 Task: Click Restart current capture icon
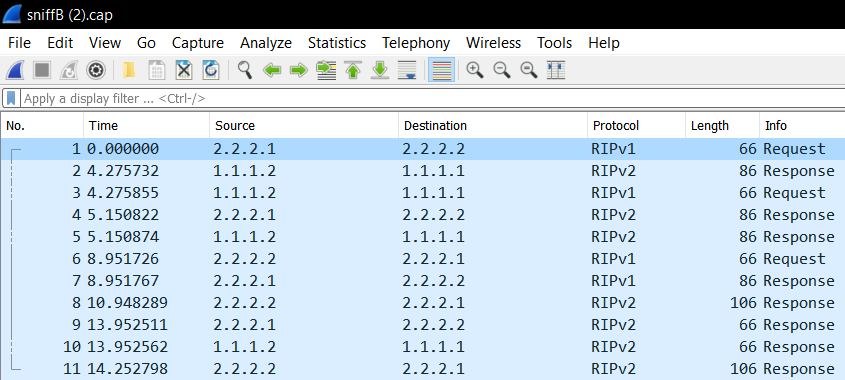pos(69,70)
